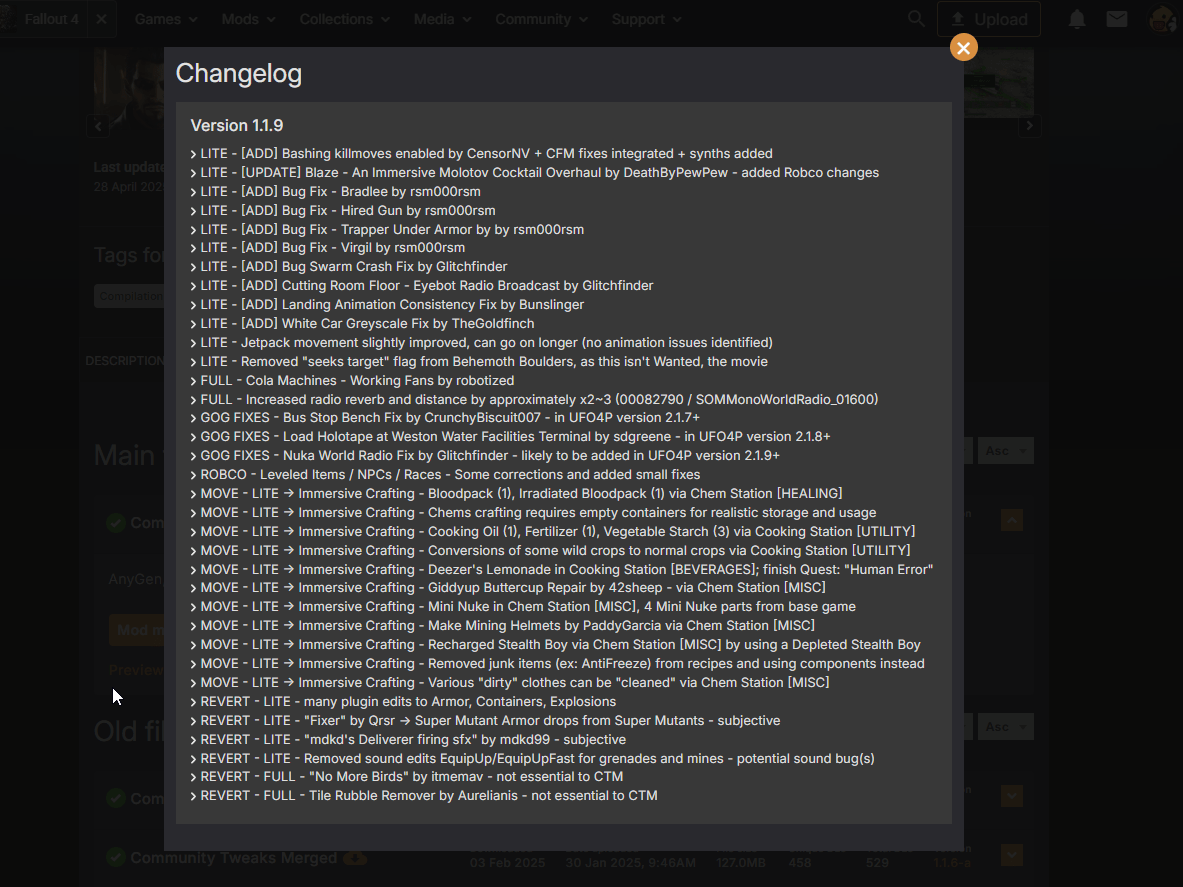Open the Games menu
Viewport: 1183px width, 887px height.
tap(166, 19)
